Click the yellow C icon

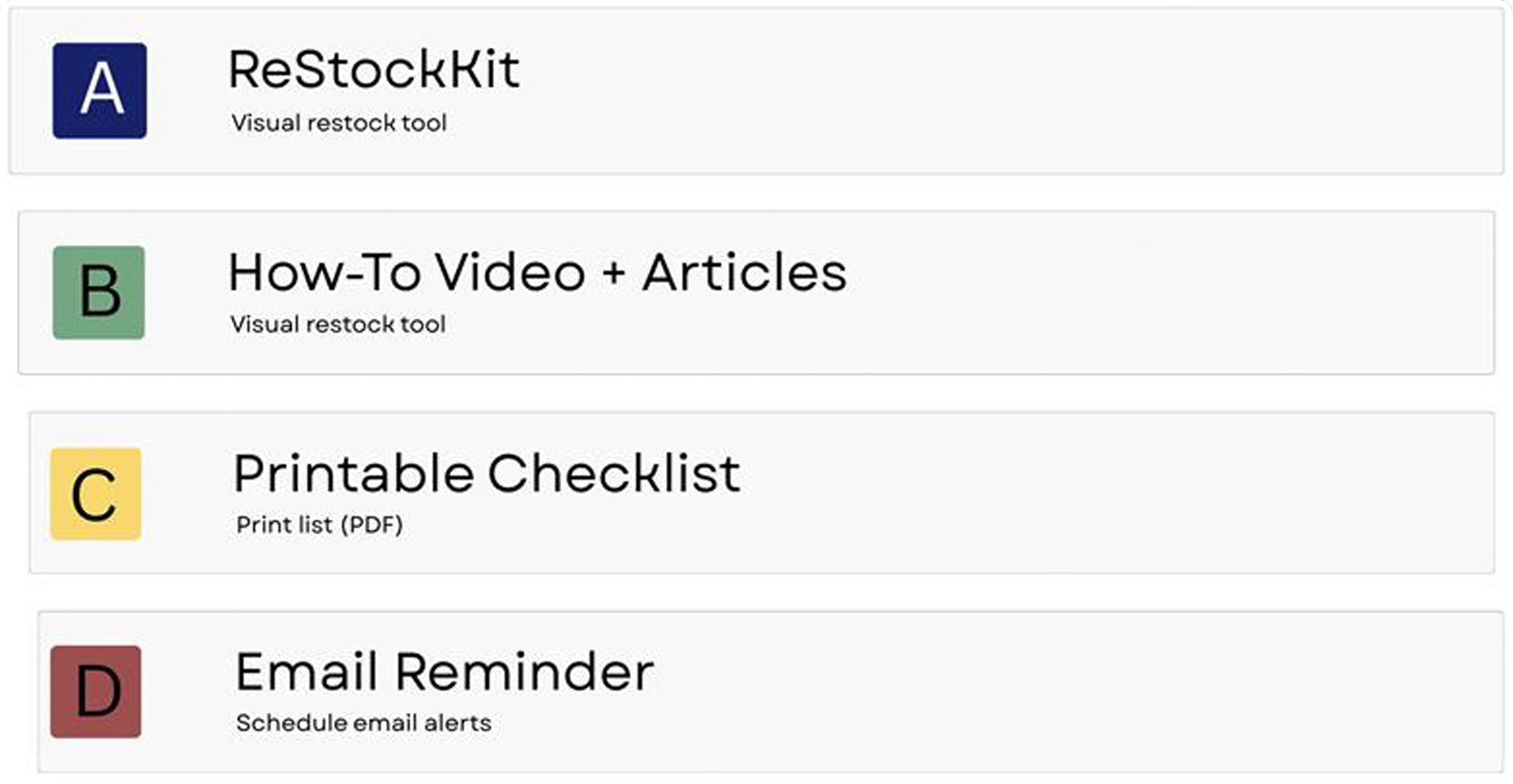click(96, 494)
